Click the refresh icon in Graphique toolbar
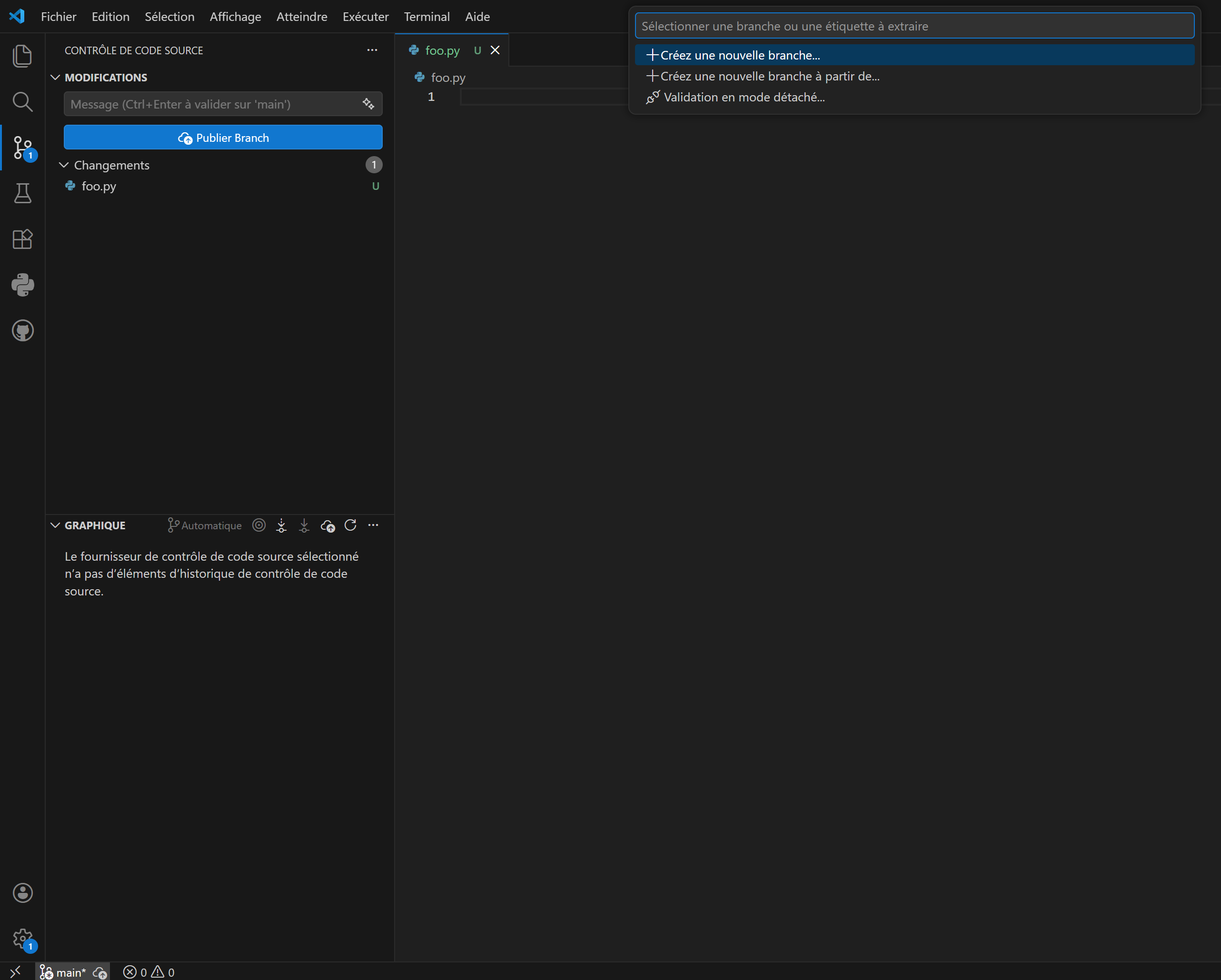 (x=350, y=525)
